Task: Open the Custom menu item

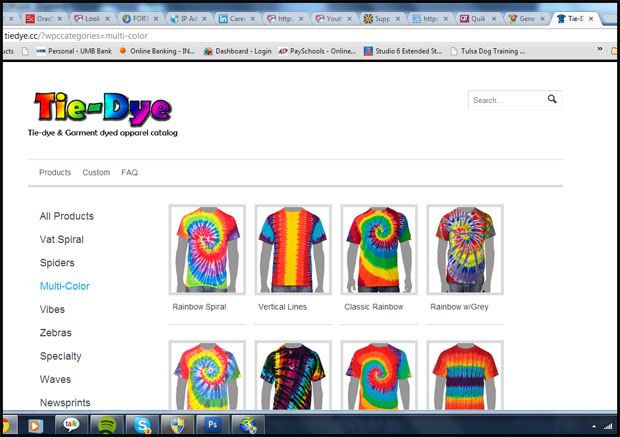Action: [x=96, y=172]
